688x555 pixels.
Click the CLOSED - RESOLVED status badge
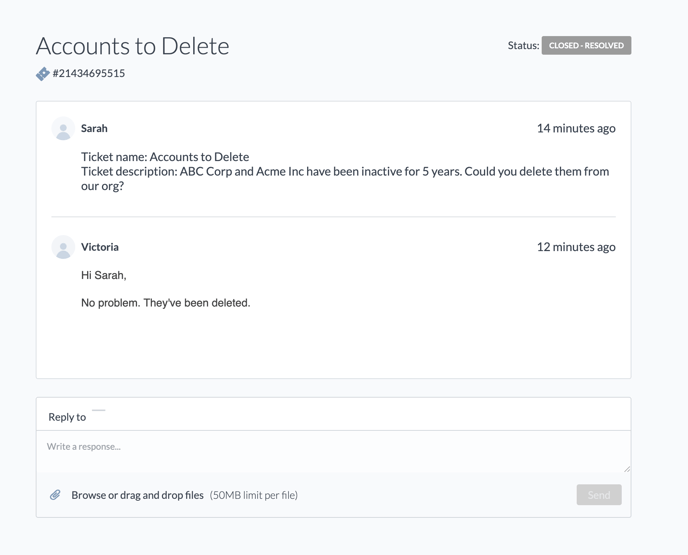point(586,46)
